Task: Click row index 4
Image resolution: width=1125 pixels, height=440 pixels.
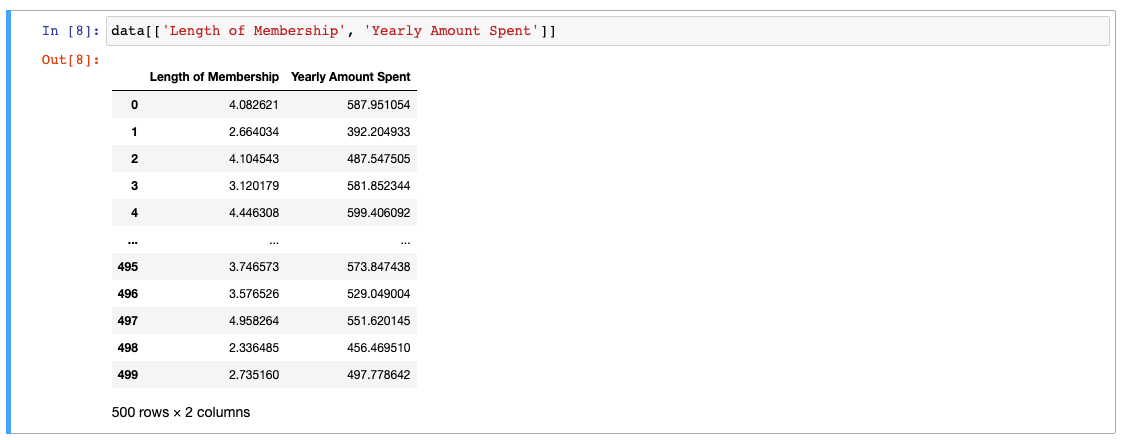Action: [x=134, y=213]
